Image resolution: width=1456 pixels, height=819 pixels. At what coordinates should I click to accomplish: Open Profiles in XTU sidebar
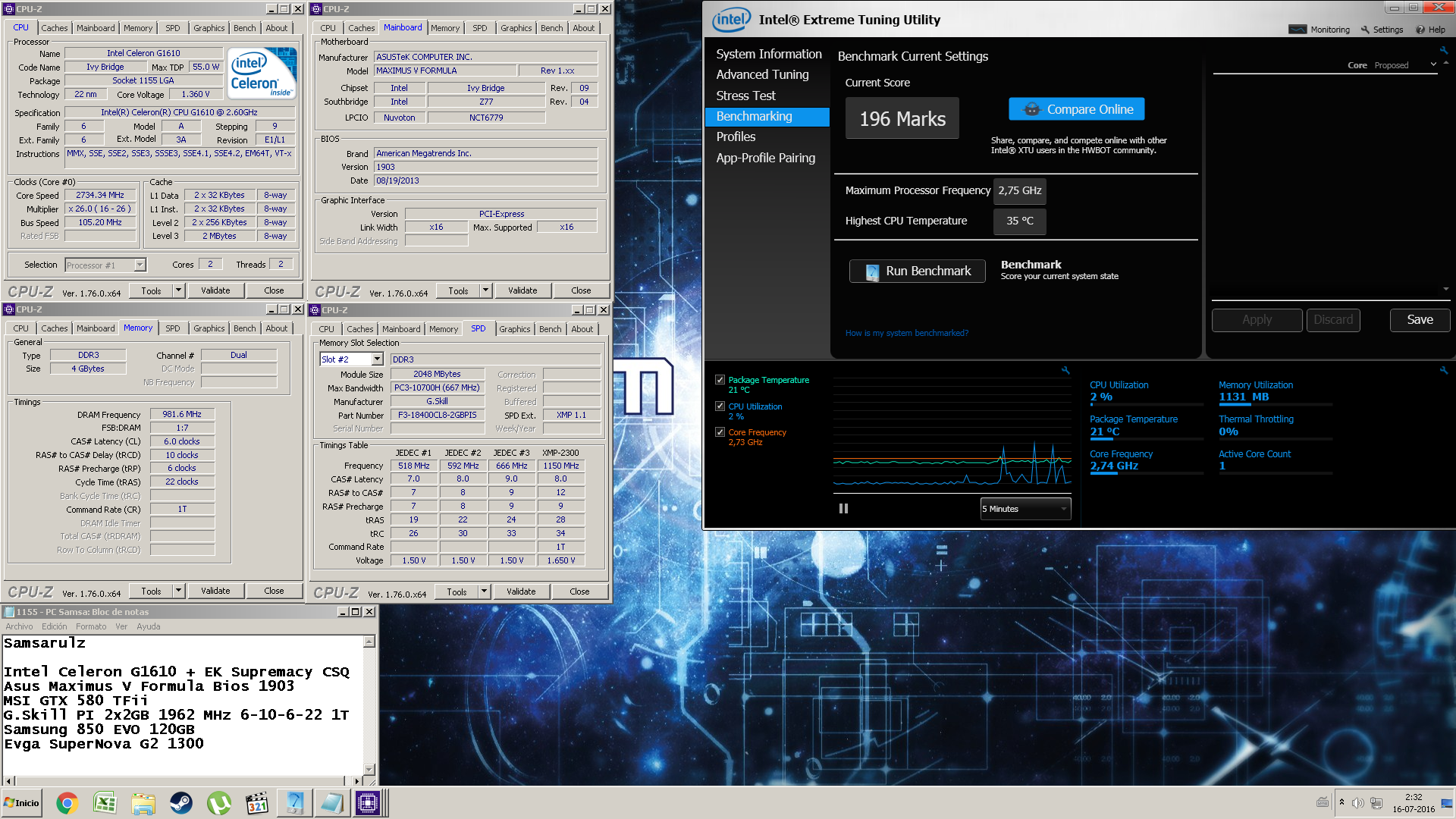[x=736, y=136]
